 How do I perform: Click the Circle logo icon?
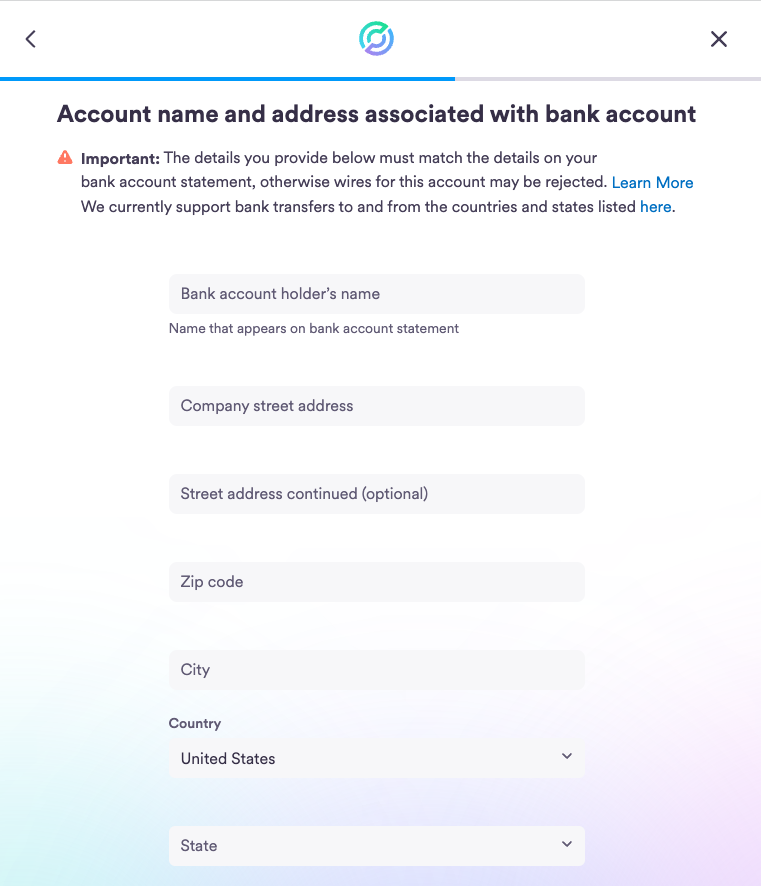(376, 38)
